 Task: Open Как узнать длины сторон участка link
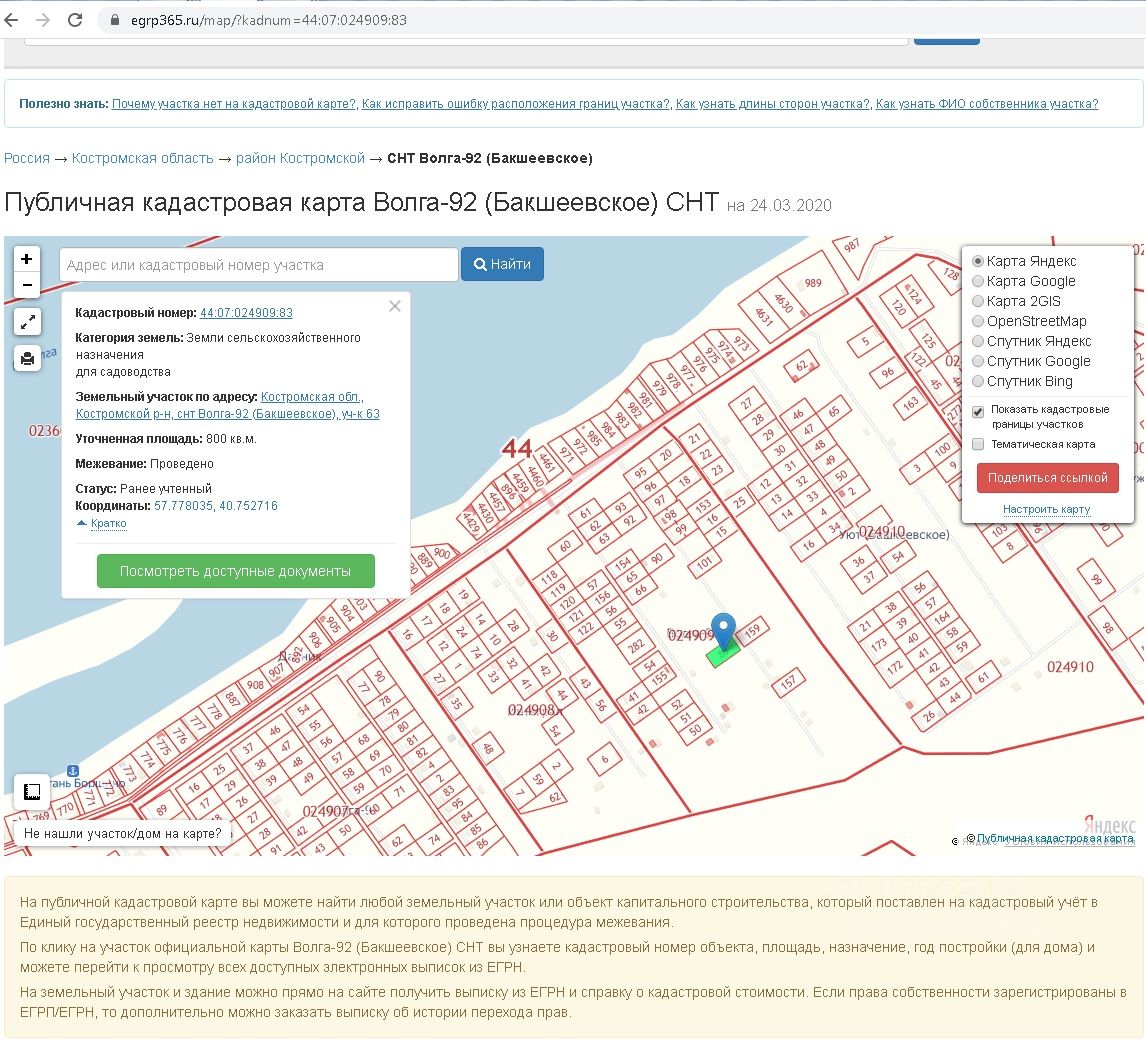pos(773,104)
